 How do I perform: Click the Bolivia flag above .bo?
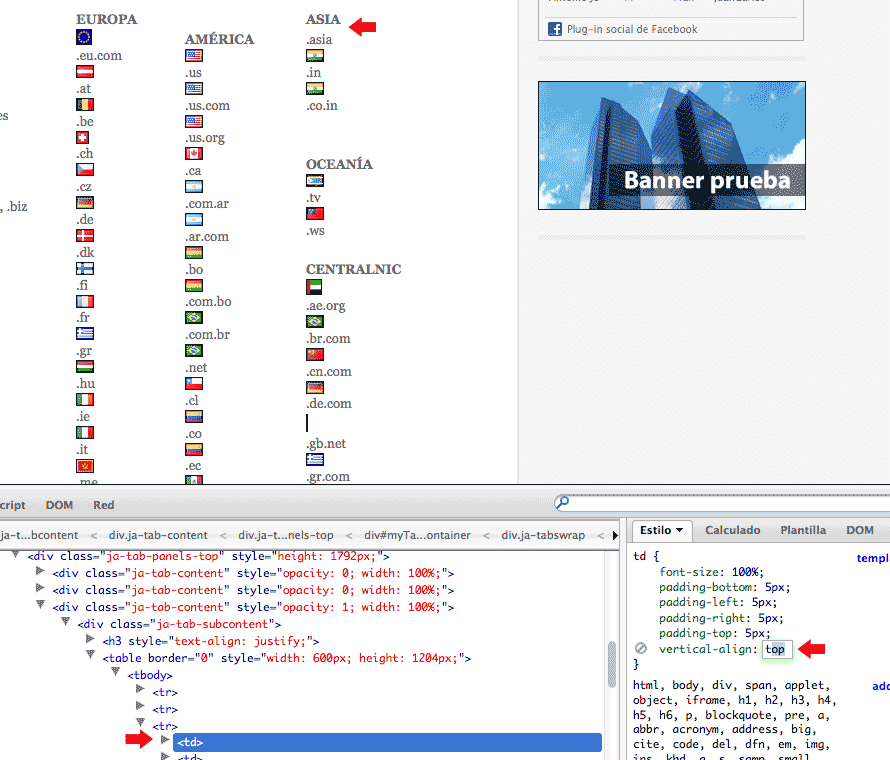point(194,253)
